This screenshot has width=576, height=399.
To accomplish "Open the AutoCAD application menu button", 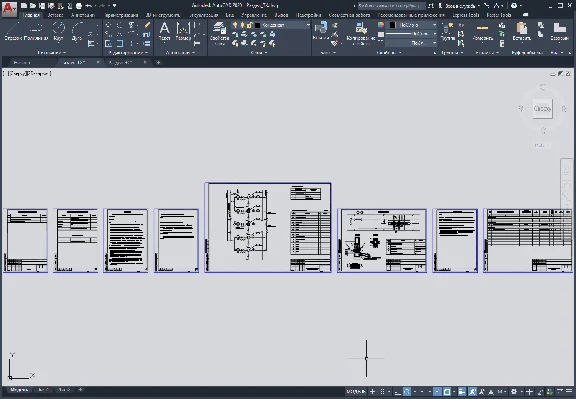I will pyautogui.click(x=9, y=9).
